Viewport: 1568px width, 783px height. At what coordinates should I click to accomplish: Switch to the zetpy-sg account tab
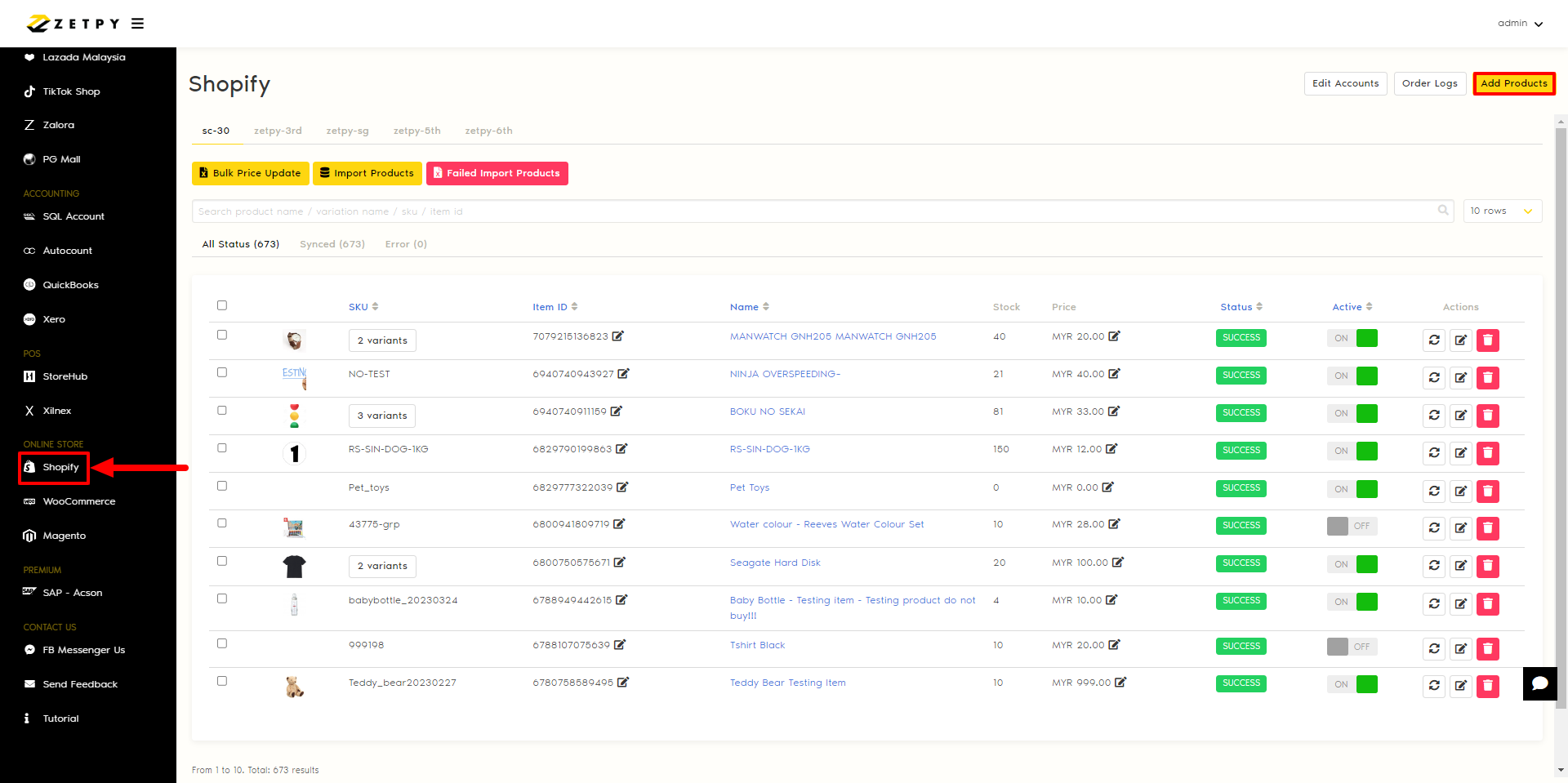click(347, 131)
